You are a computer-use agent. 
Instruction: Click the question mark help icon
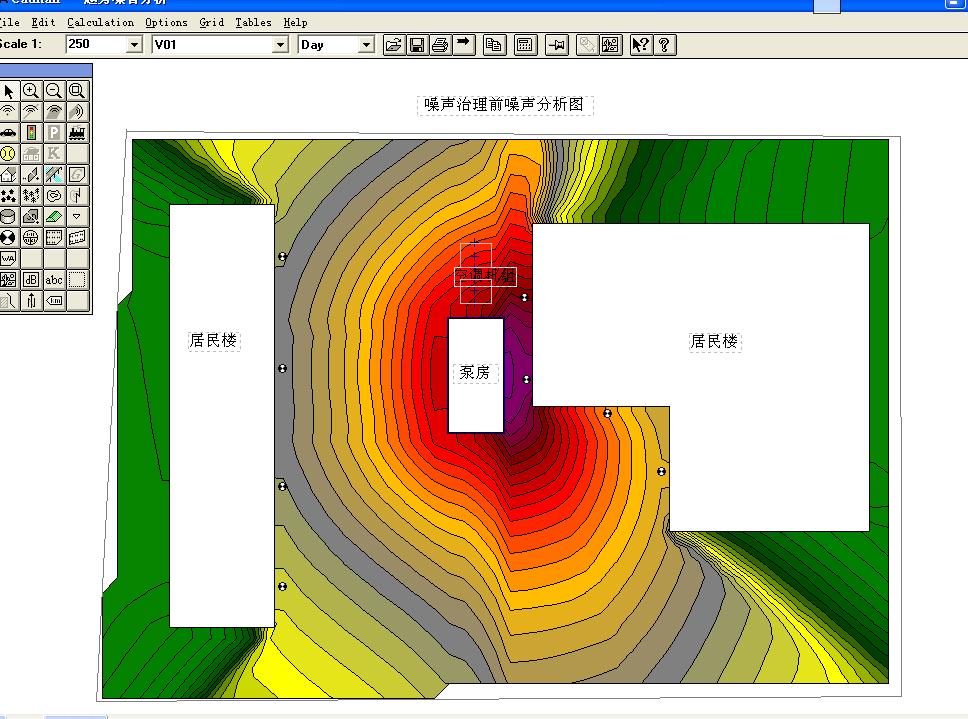tap(665, 45)
